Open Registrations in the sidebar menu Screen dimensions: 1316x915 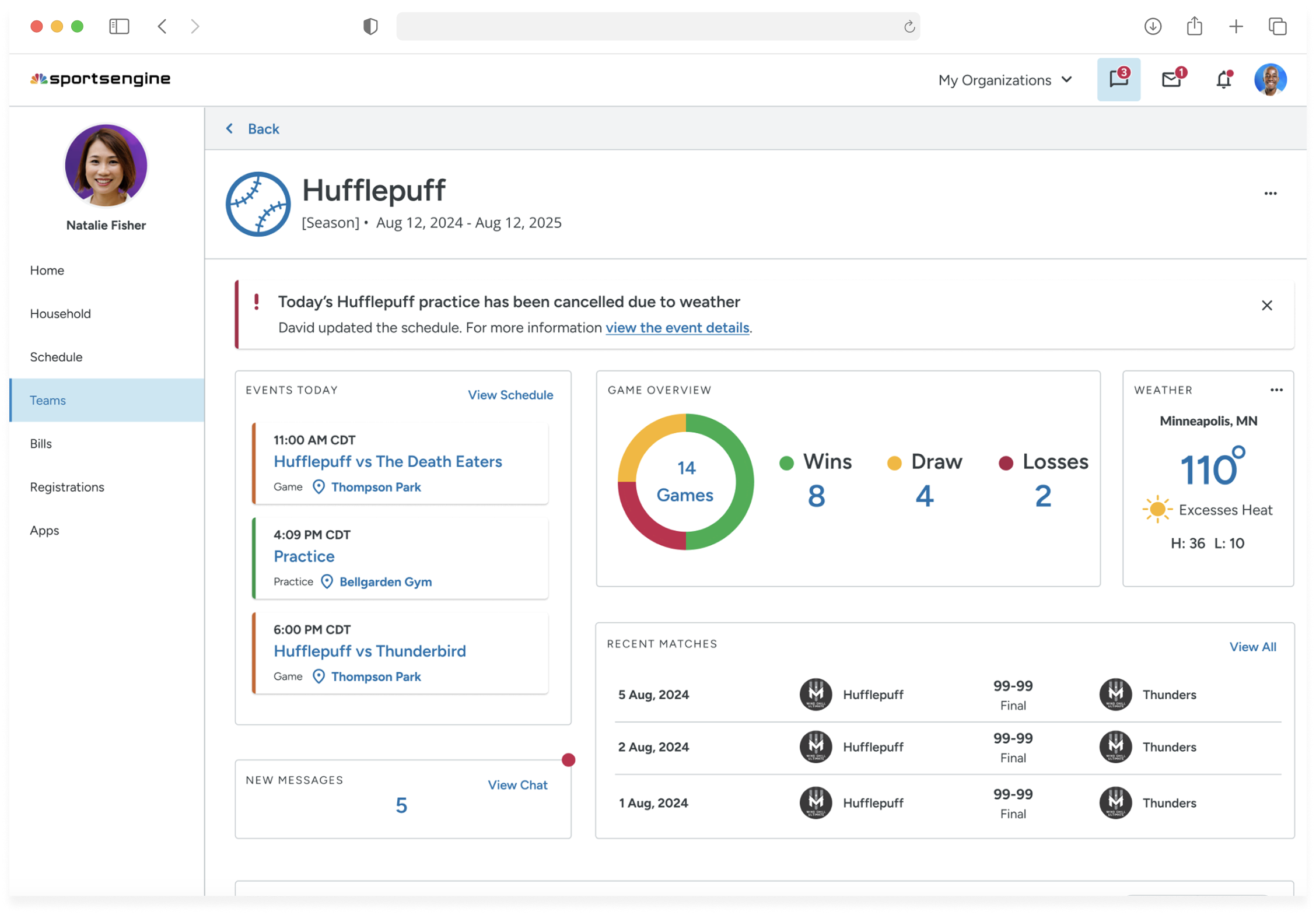[x=67, y=487]
